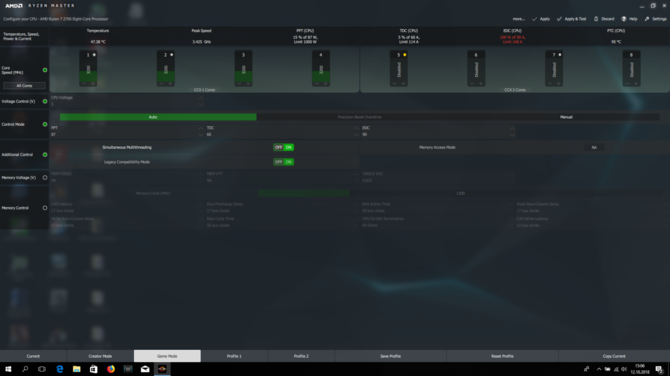Click core 1 plus button

pyautogui.click(x=93, y=84)
